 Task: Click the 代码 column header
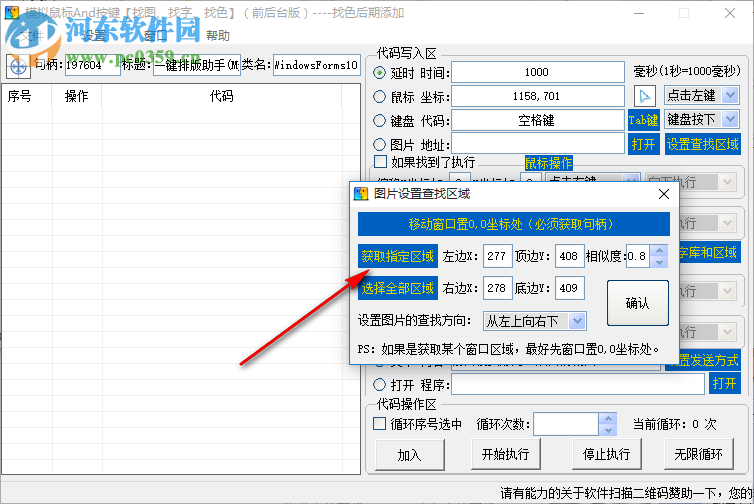[x=221, y=96]
